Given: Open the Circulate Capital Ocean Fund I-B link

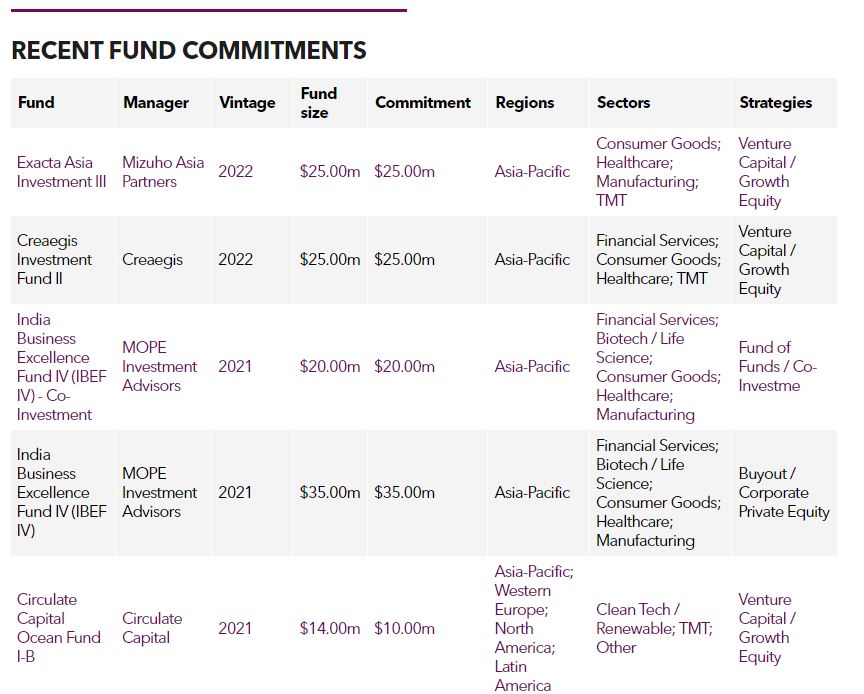Looking at the screenshot, I should tap(58, 628).
